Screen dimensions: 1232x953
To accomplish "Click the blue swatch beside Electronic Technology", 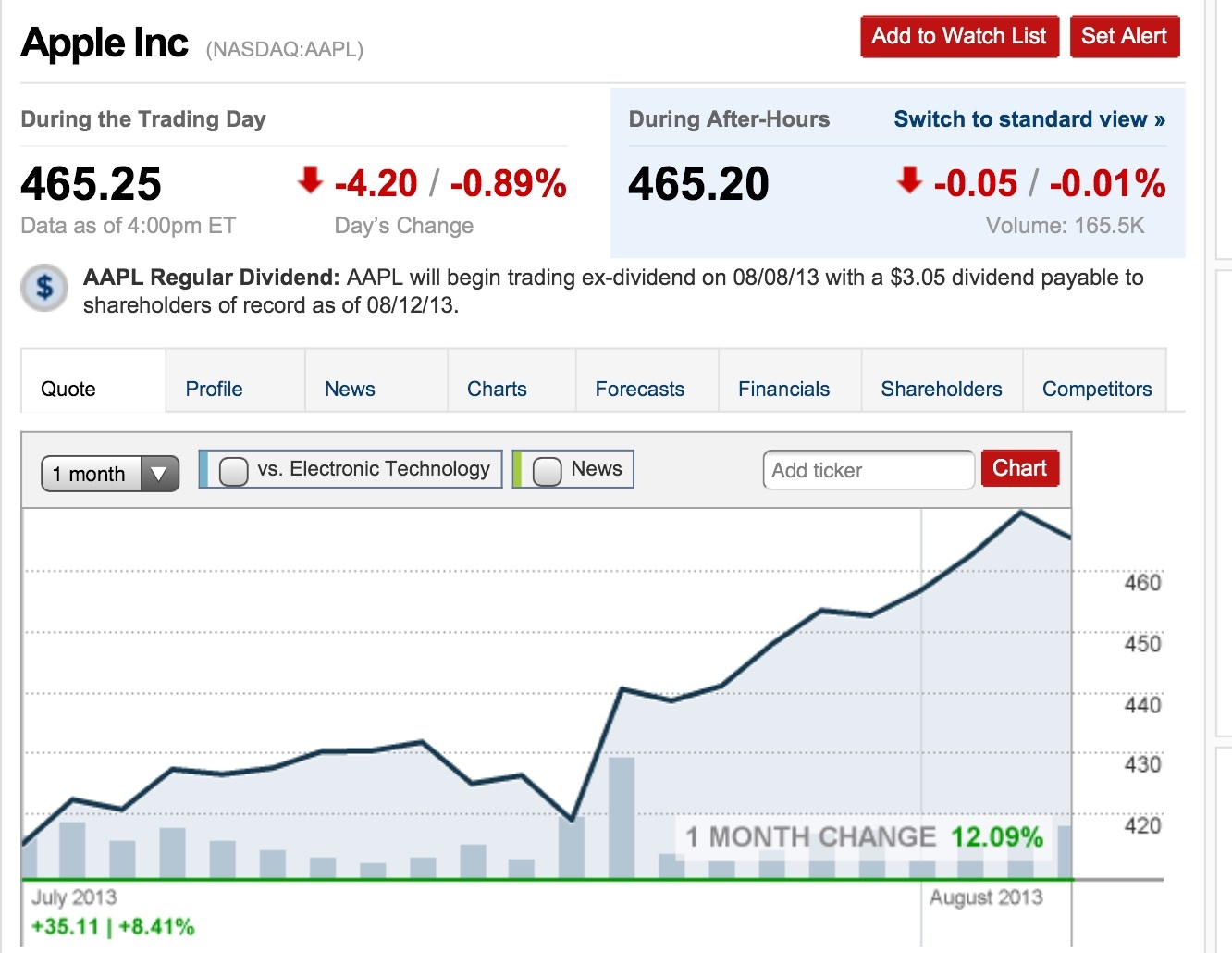I will click(203, 469).
